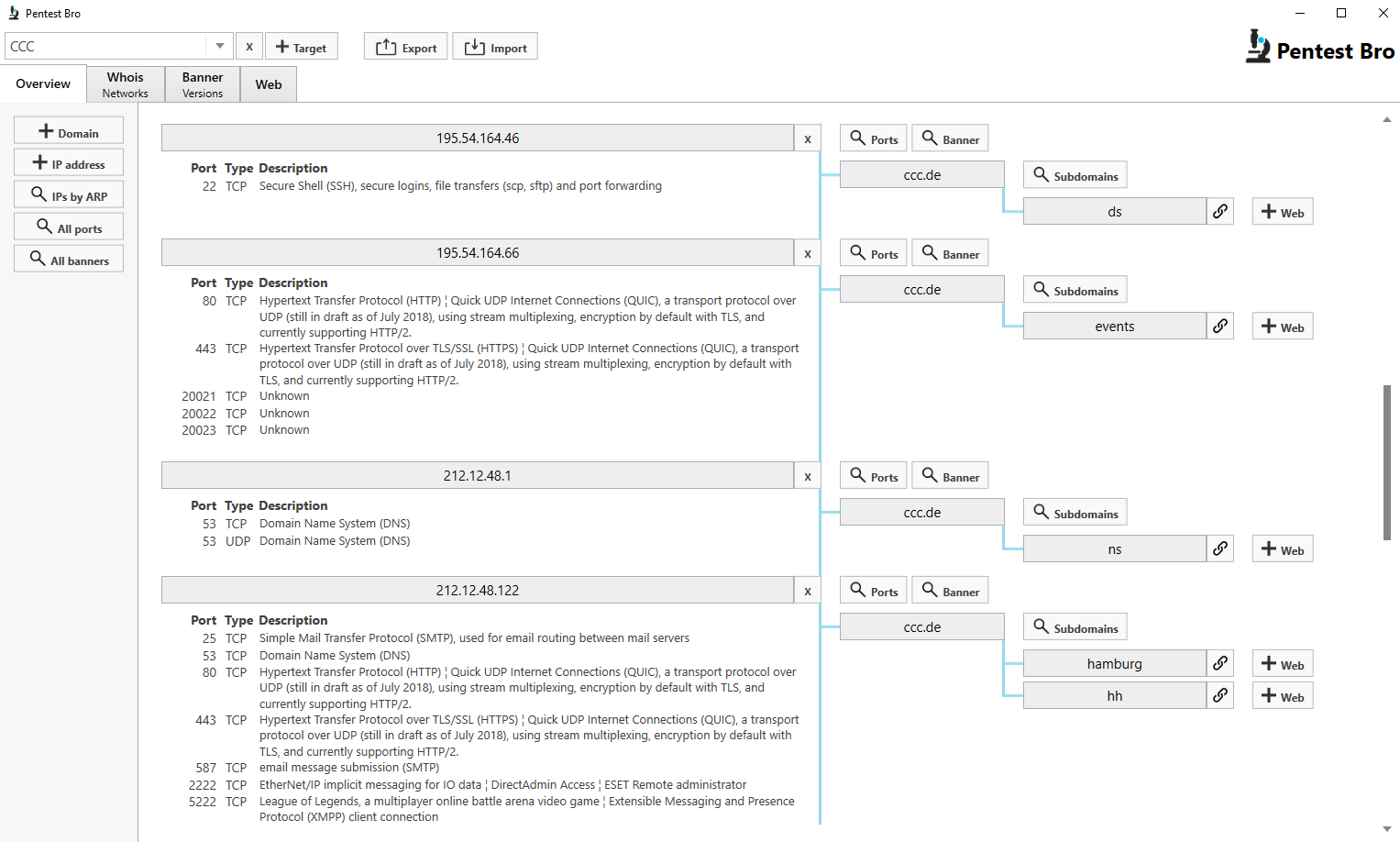Screen dimensions: 1400x842
Task: Switch to the Web tab
Action: [269, 83]
